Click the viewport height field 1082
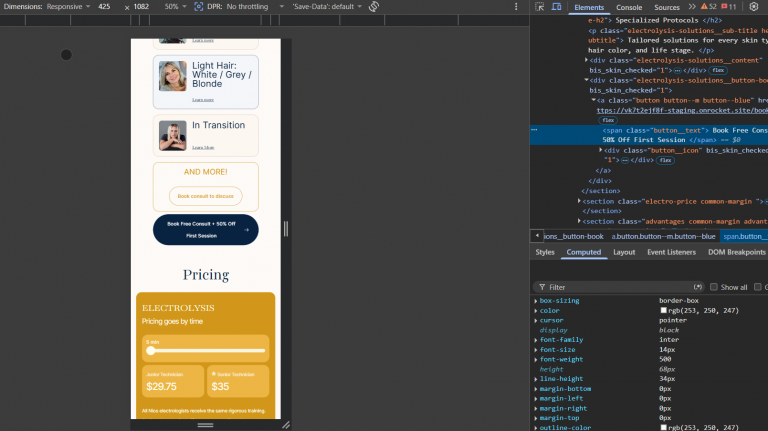768x431 pixels. 141,7
